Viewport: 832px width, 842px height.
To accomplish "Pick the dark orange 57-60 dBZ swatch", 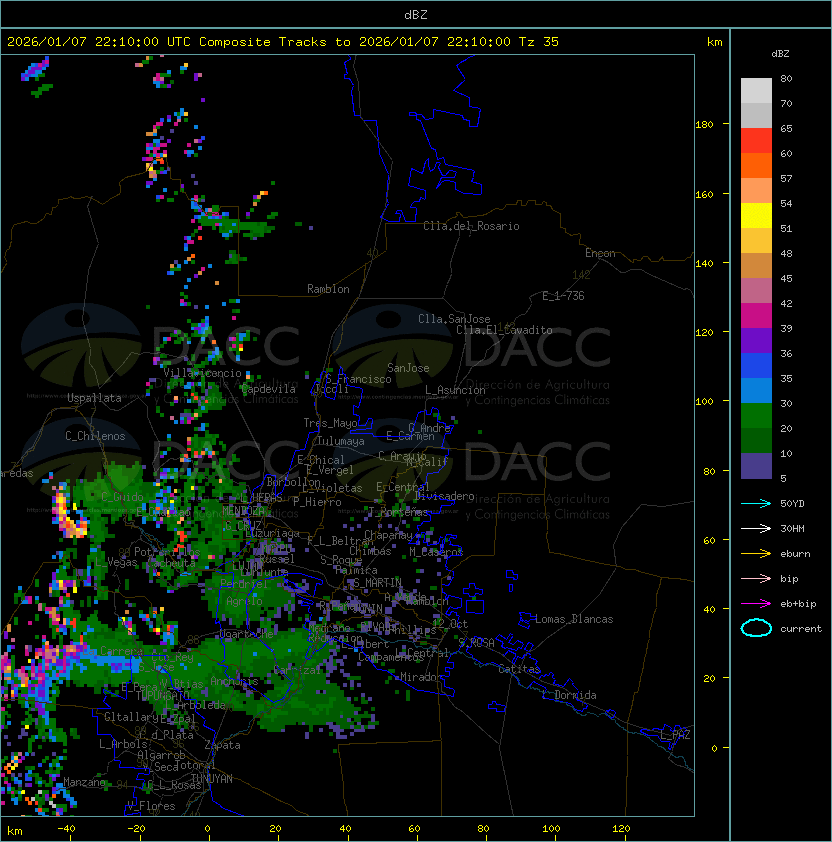I will coord(756,166).
